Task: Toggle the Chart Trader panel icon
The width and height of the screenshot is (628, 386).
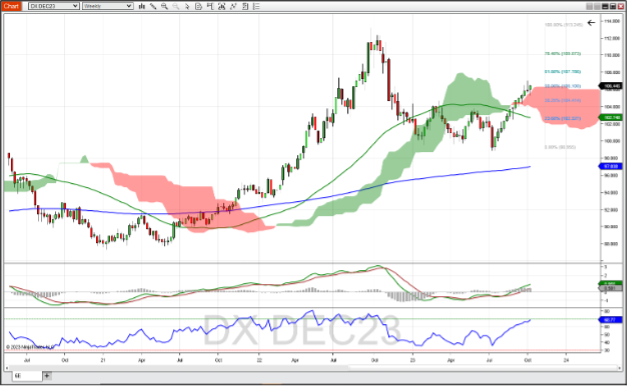Action: [x=210, y=6]
